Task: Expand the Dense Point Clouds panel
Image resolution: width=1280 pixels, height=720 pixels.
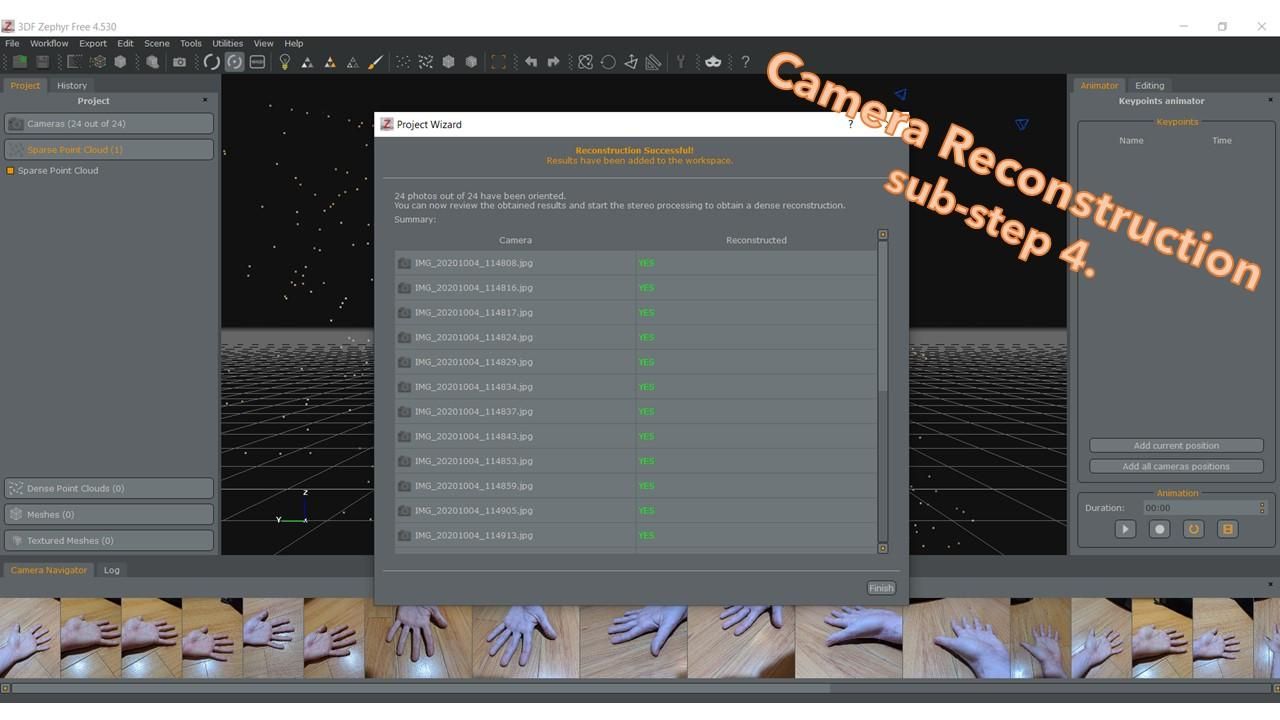Action: [109, 488]
